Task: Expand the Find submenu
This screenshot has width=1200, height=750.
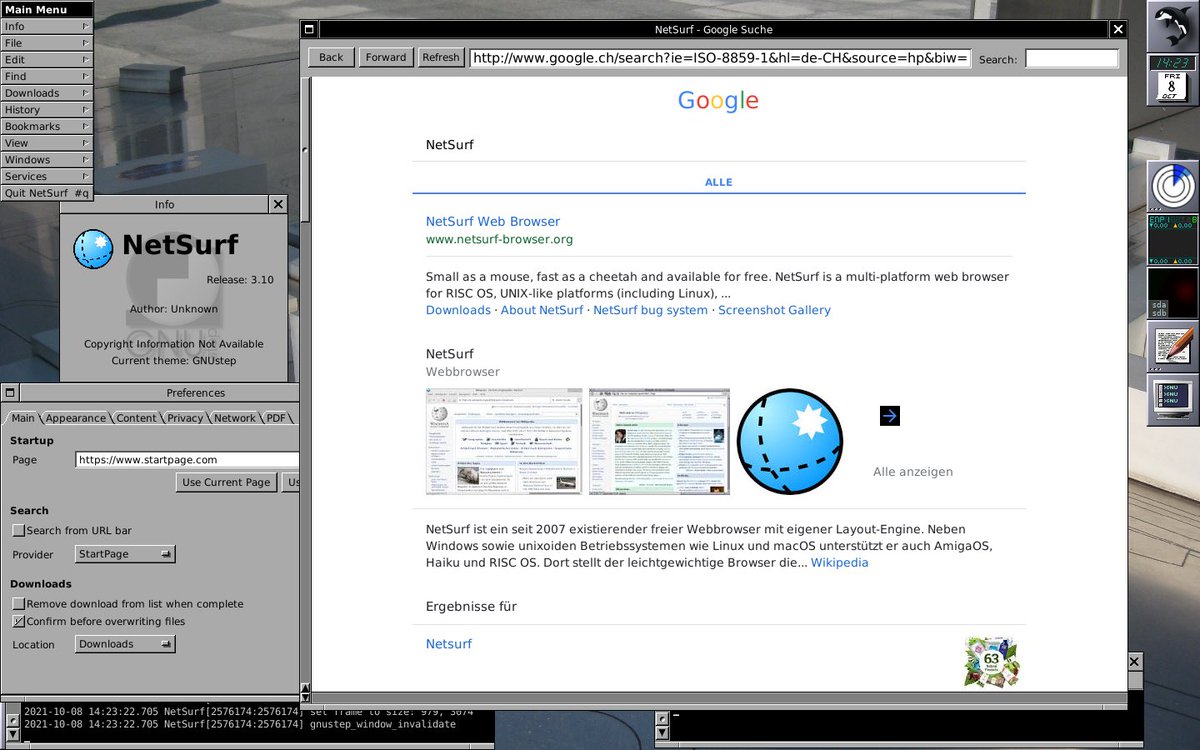Action: point(47,76)
